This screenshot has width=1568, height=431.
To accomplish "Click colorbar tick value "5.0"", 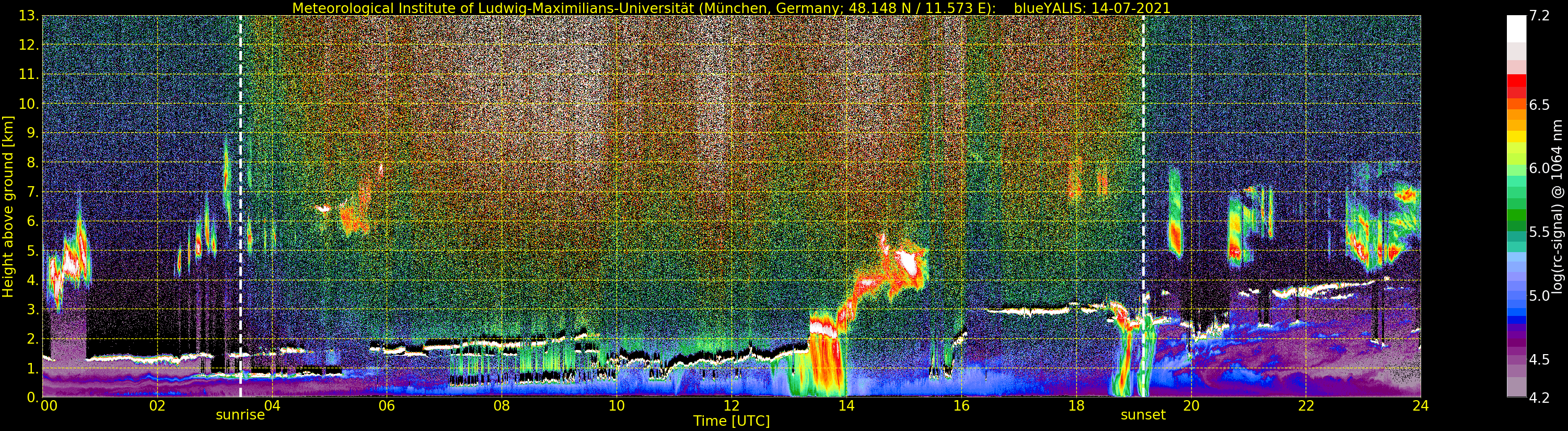I will (1539, 296).
